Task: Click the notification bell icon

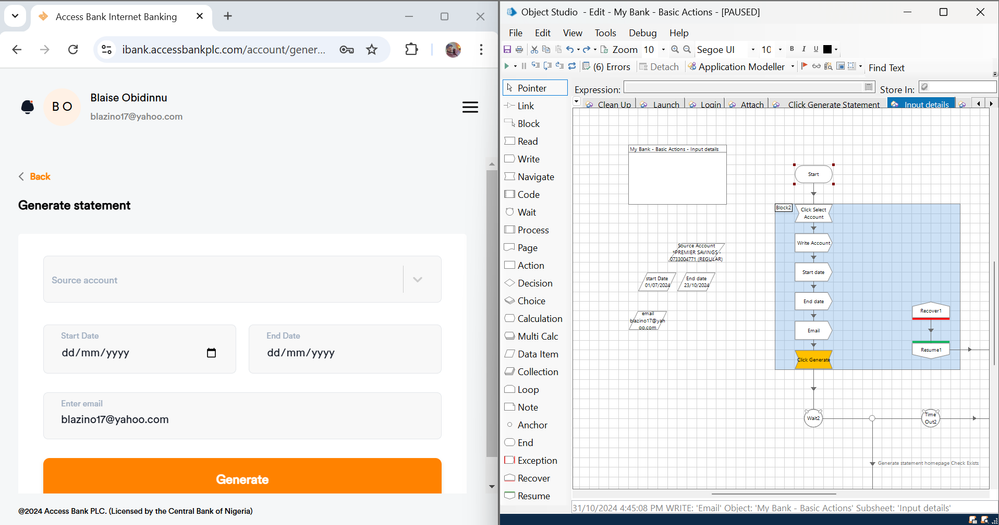Action: (x=27, y=107)
